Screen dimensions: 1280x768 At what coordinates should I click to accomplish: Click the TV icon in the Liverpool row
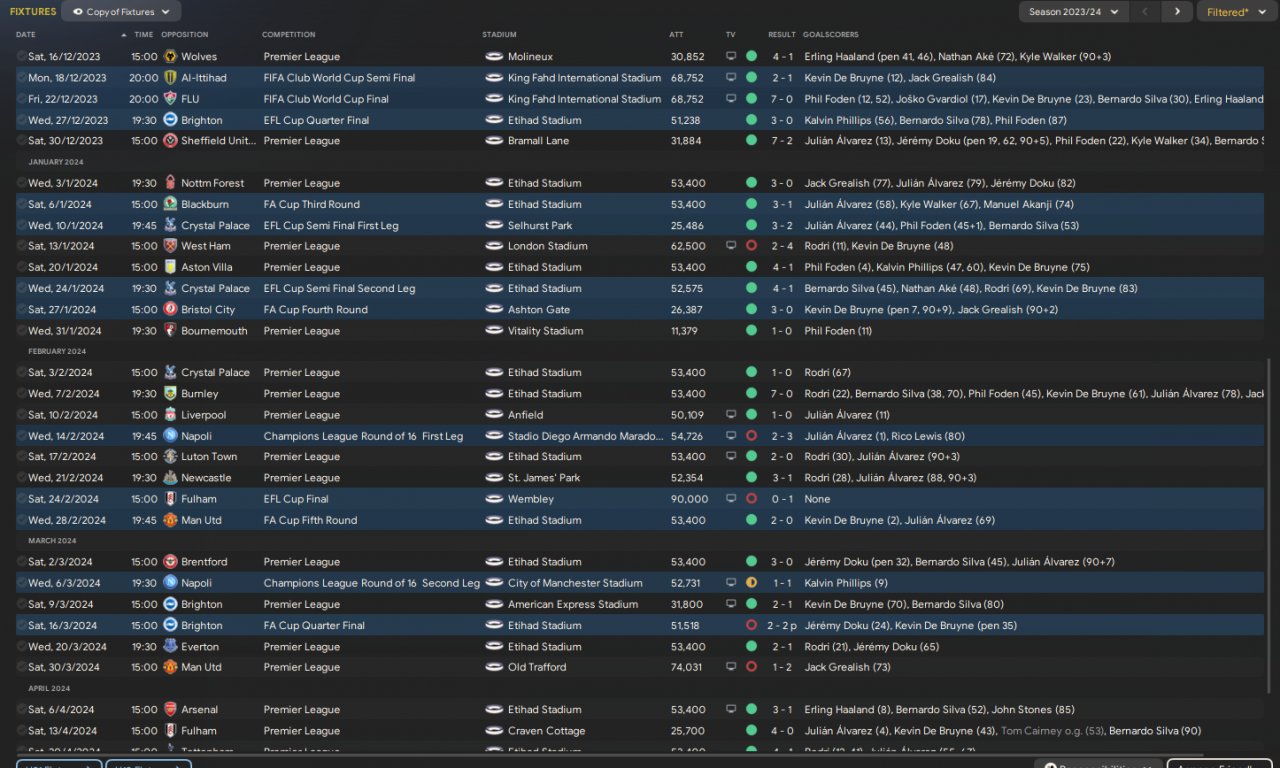(731, 415)
